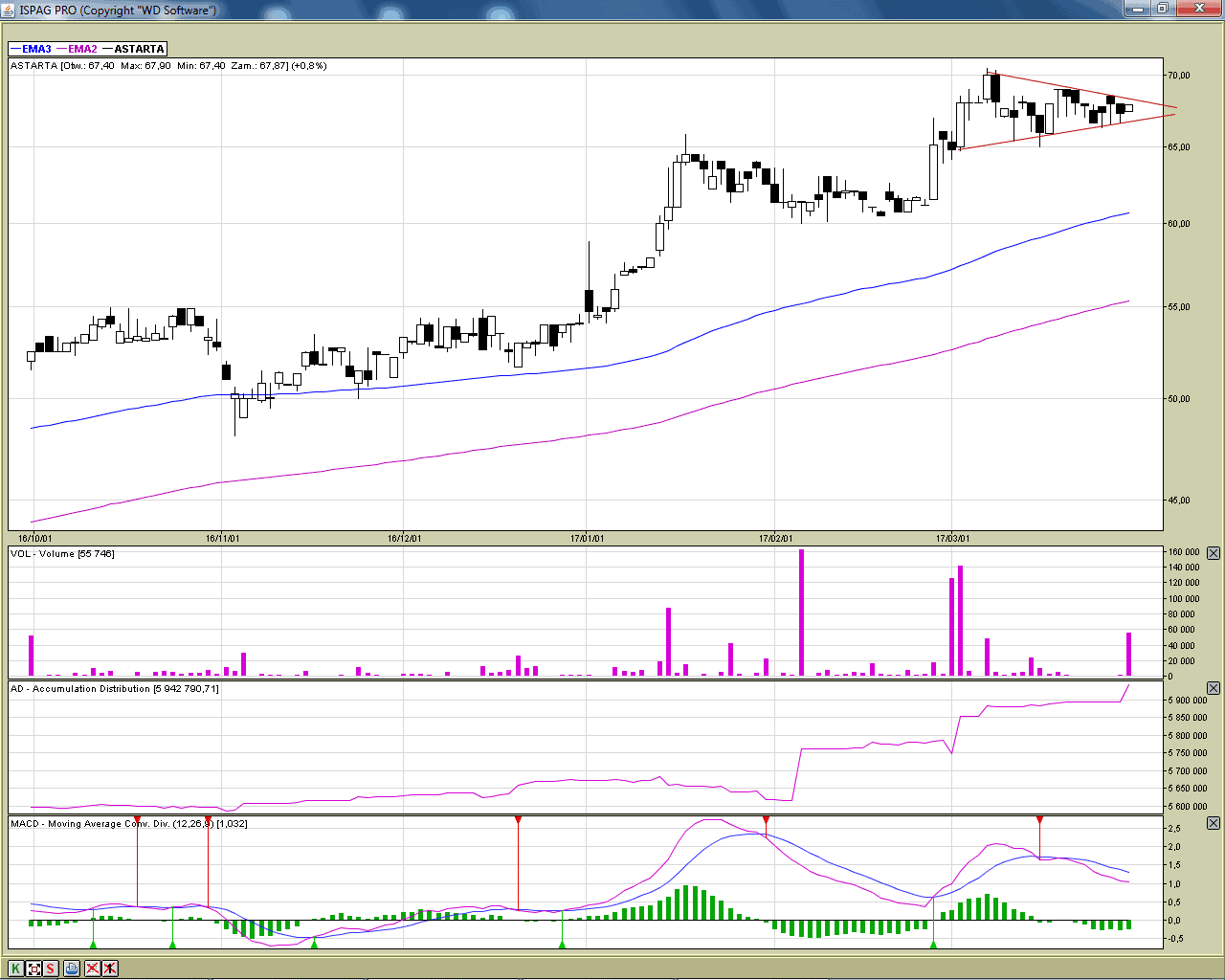Click the ASTARTA price quote header text

point(168,66)
